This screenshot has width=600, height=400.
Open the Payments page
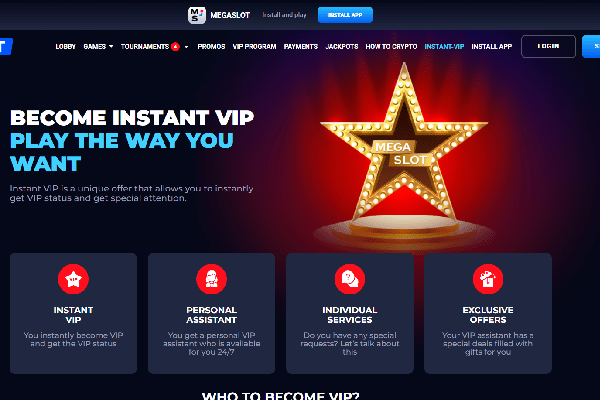pos(301,46)
